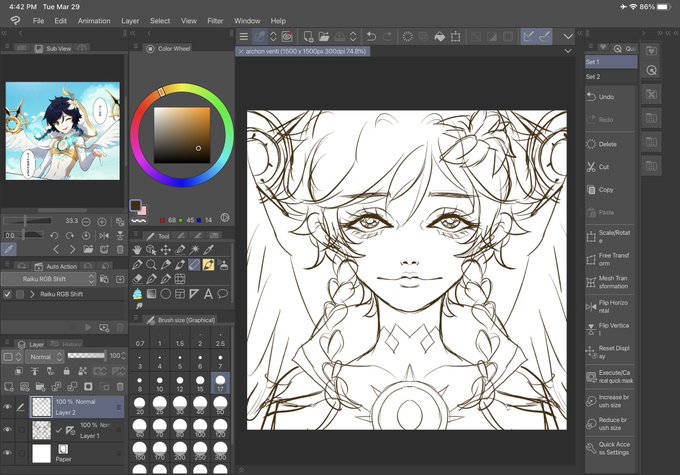Click the New raster layer icon
This screenshot has width=680, height=475.
(9, 386)
